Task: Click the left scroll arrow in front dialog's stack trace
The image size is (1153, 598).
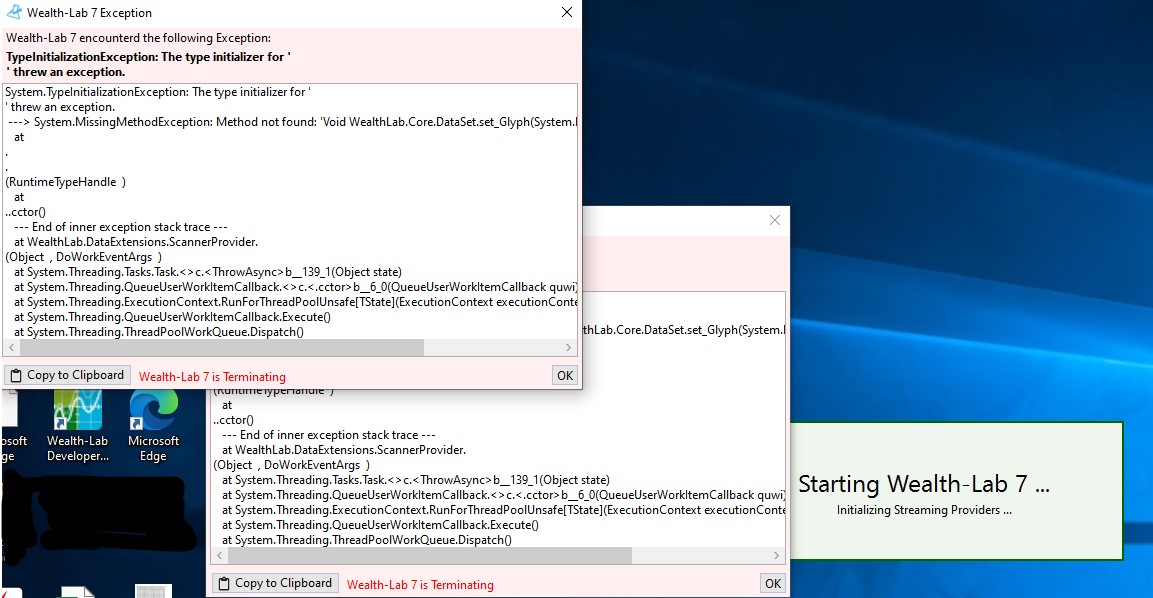Action: pyautogui.click(x=11, y=347)
